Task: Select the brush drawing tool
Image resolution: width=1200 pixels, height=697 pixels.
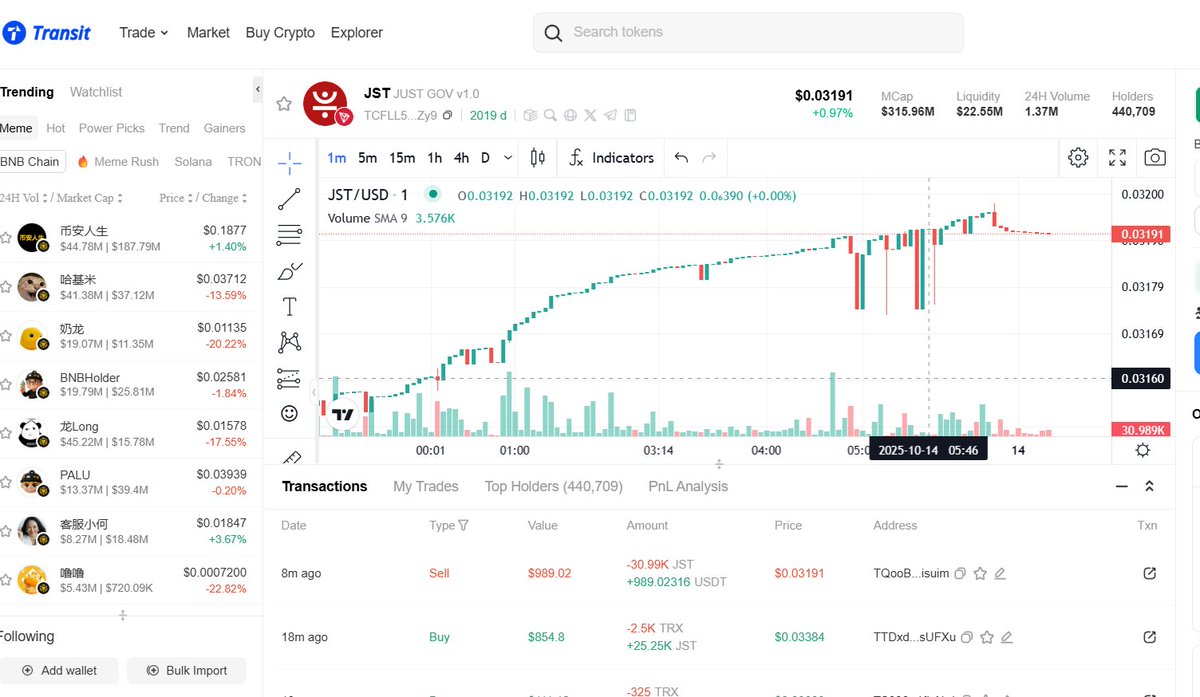Action: pyautogui.click(x=290, y=271)
